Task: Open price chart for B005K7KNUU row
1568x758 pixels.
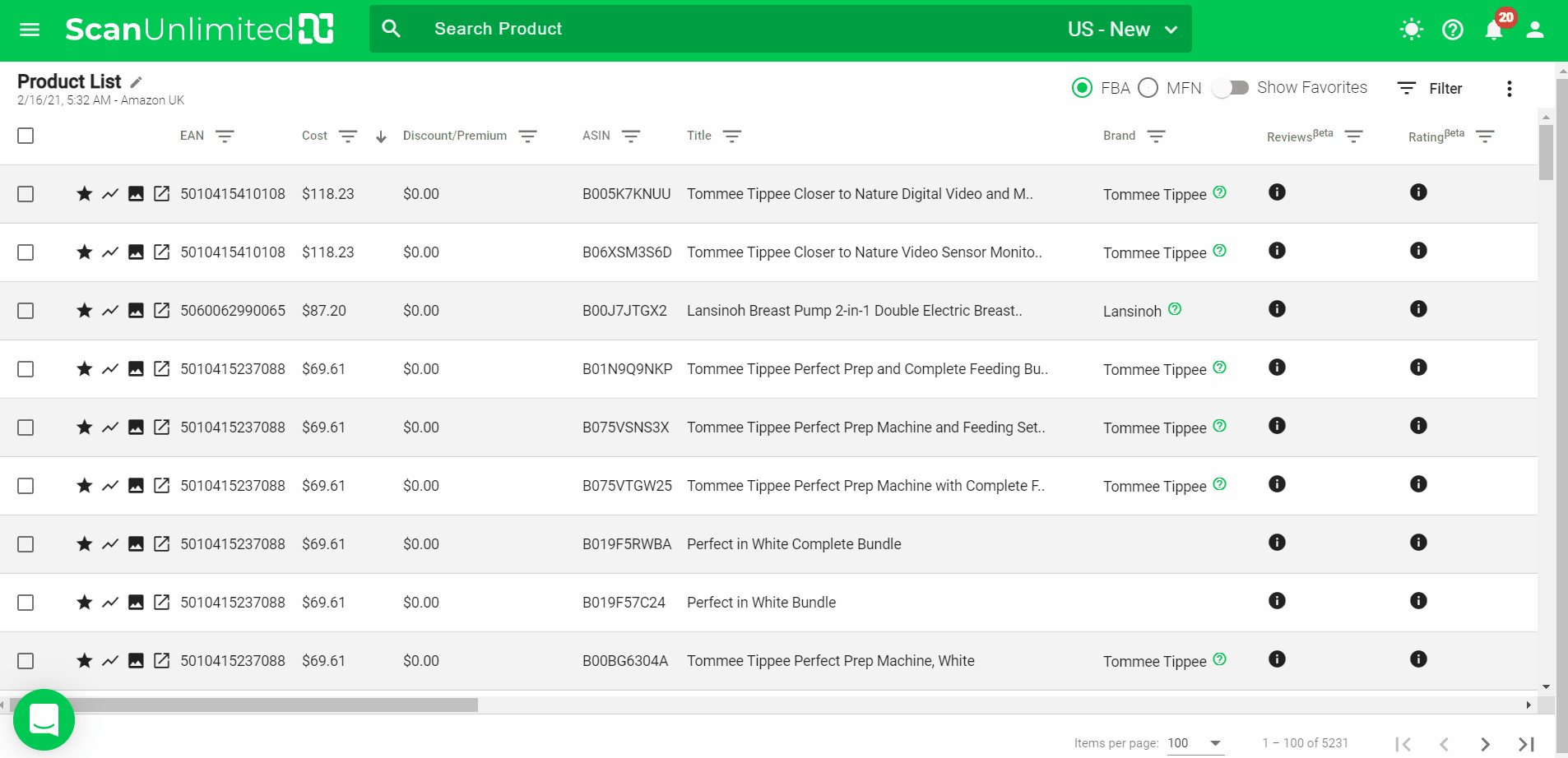Action: (110, 194)
